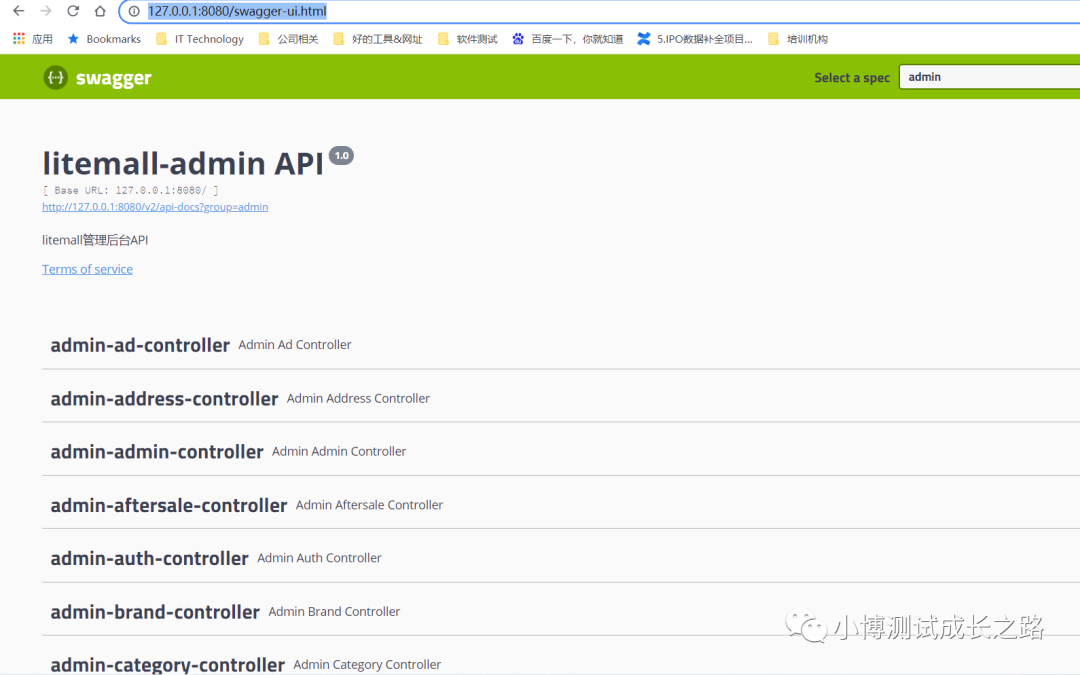Expand admin-category-controller section

561,663
